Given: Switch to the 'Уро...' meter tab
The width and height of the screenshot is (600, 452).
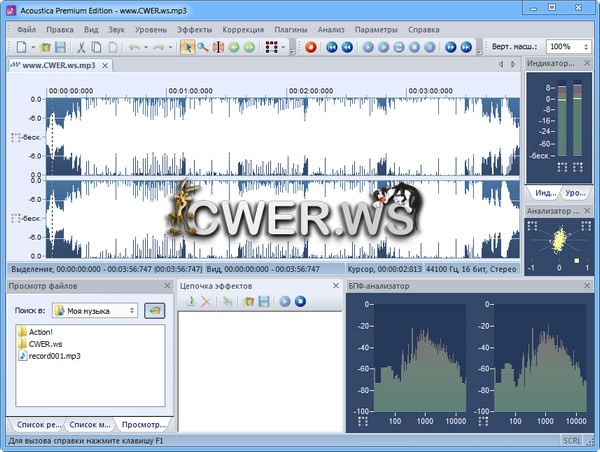Looking at the screenshot, I should pos(575,191).
